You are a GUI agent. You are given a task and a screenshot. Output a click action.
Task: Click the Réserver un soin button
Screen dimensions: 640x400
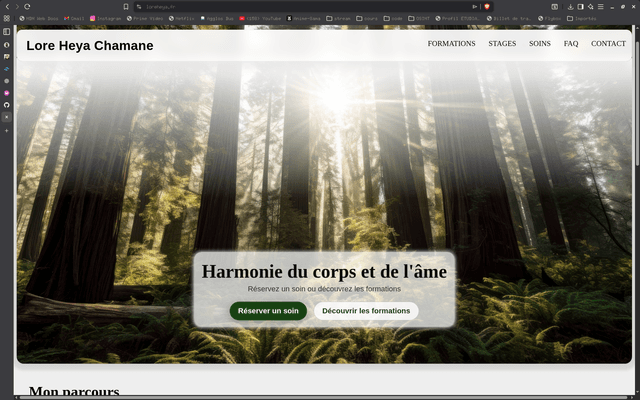pos(268,311)
